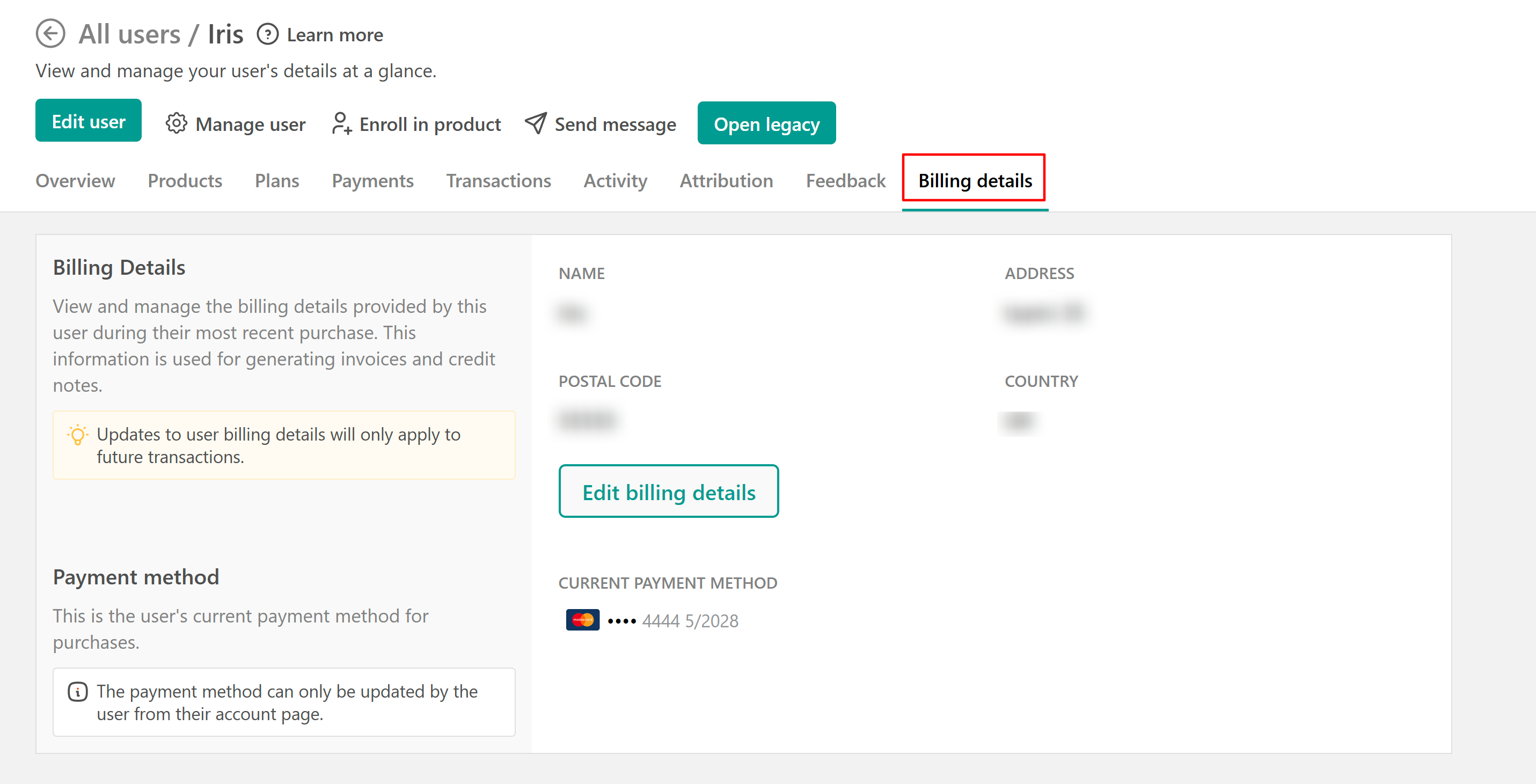Click the Send message paper plane icon
Screen dimensions: 1536x784
coord(536,123)
